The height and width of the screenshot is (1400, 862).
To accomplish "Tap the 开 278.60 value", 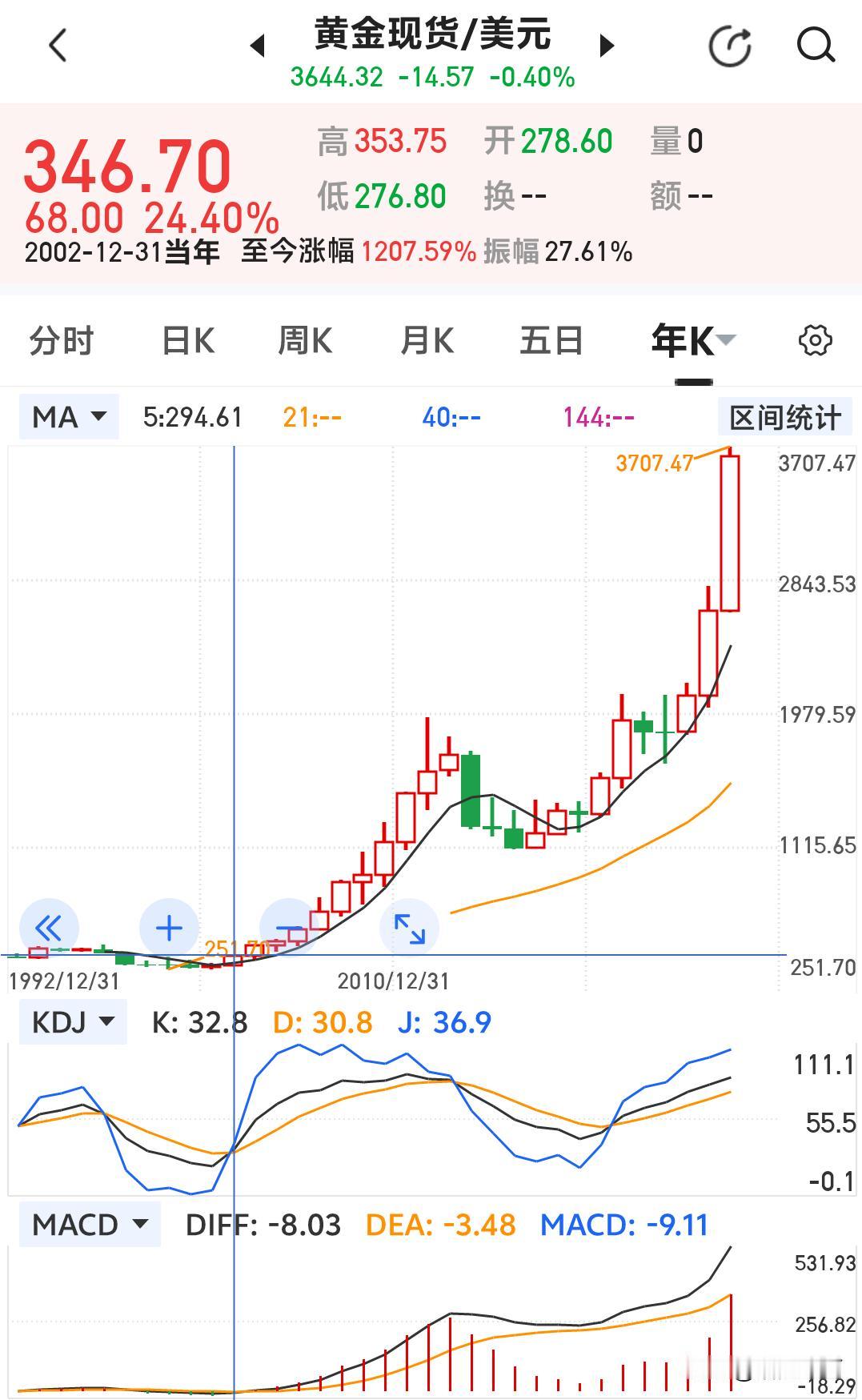I will tap(548, 142).
